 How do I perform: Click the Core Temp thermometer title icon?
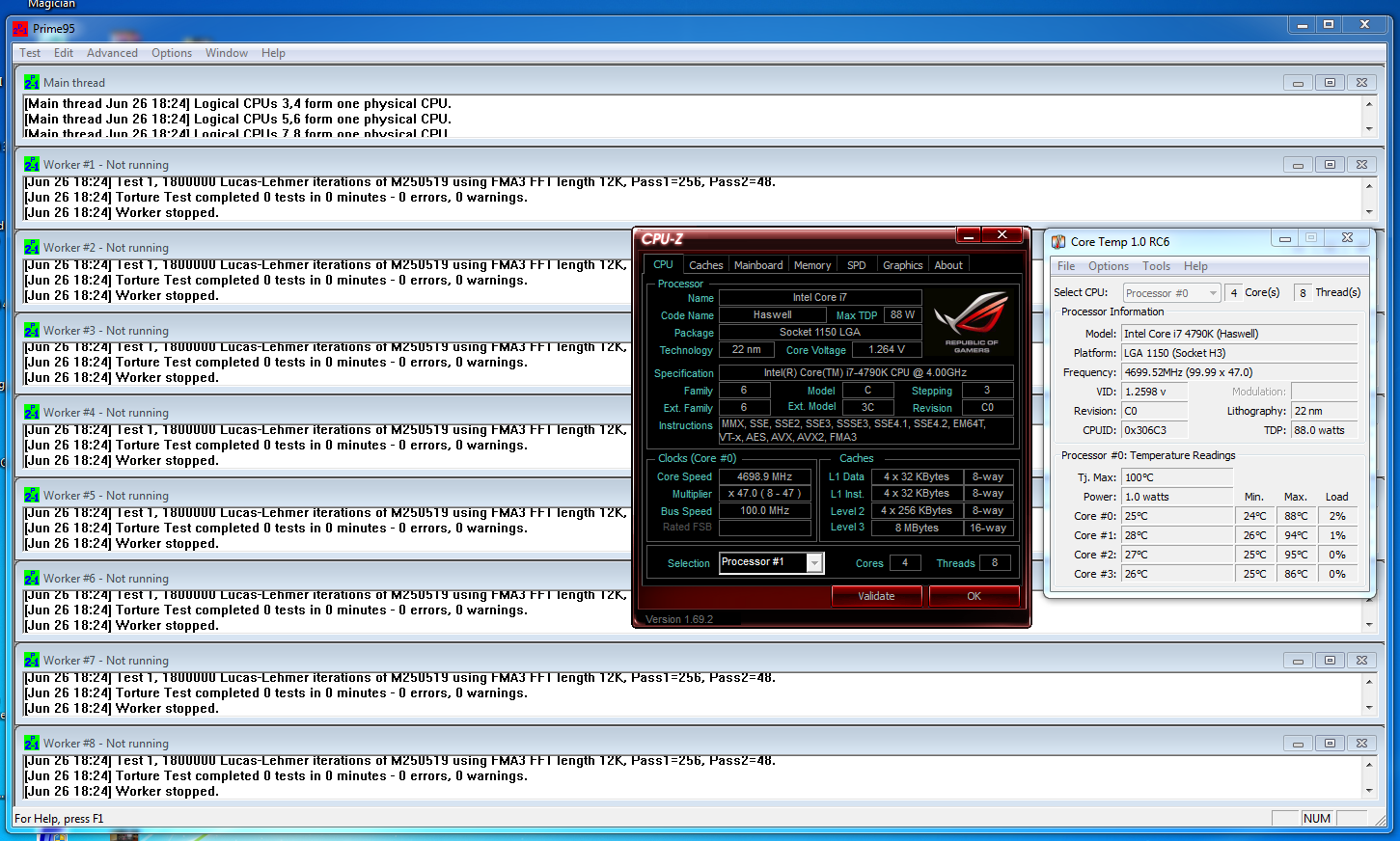tap(1058, 242)
